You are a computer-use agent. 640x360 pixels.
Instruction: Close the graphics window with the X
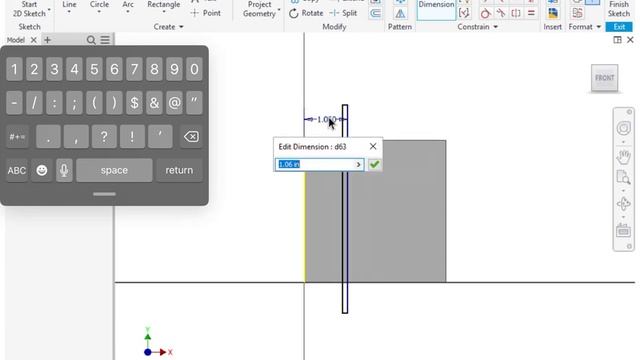pos(630,40)
